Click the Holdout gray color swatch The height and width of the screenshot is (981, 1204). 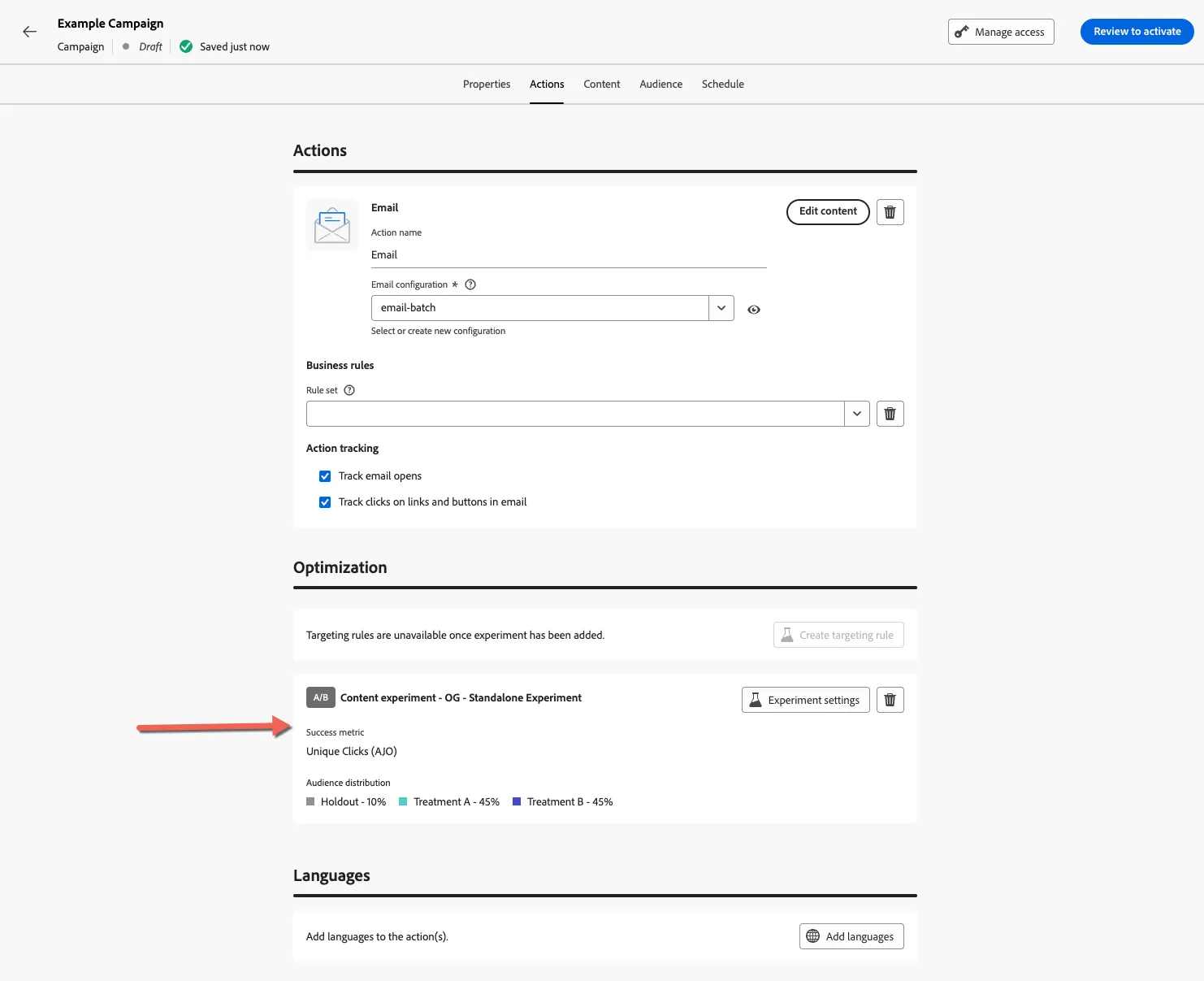click(310, 801)
